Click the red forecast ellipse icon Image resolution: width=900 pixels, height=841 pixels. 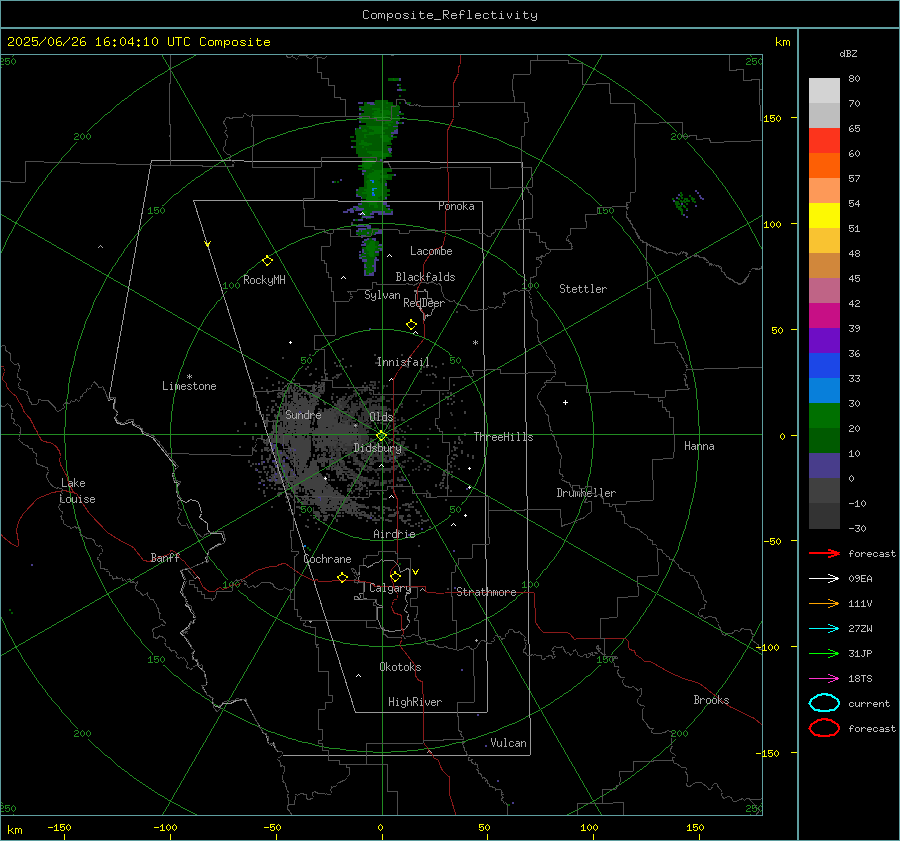tap(824, 728)
